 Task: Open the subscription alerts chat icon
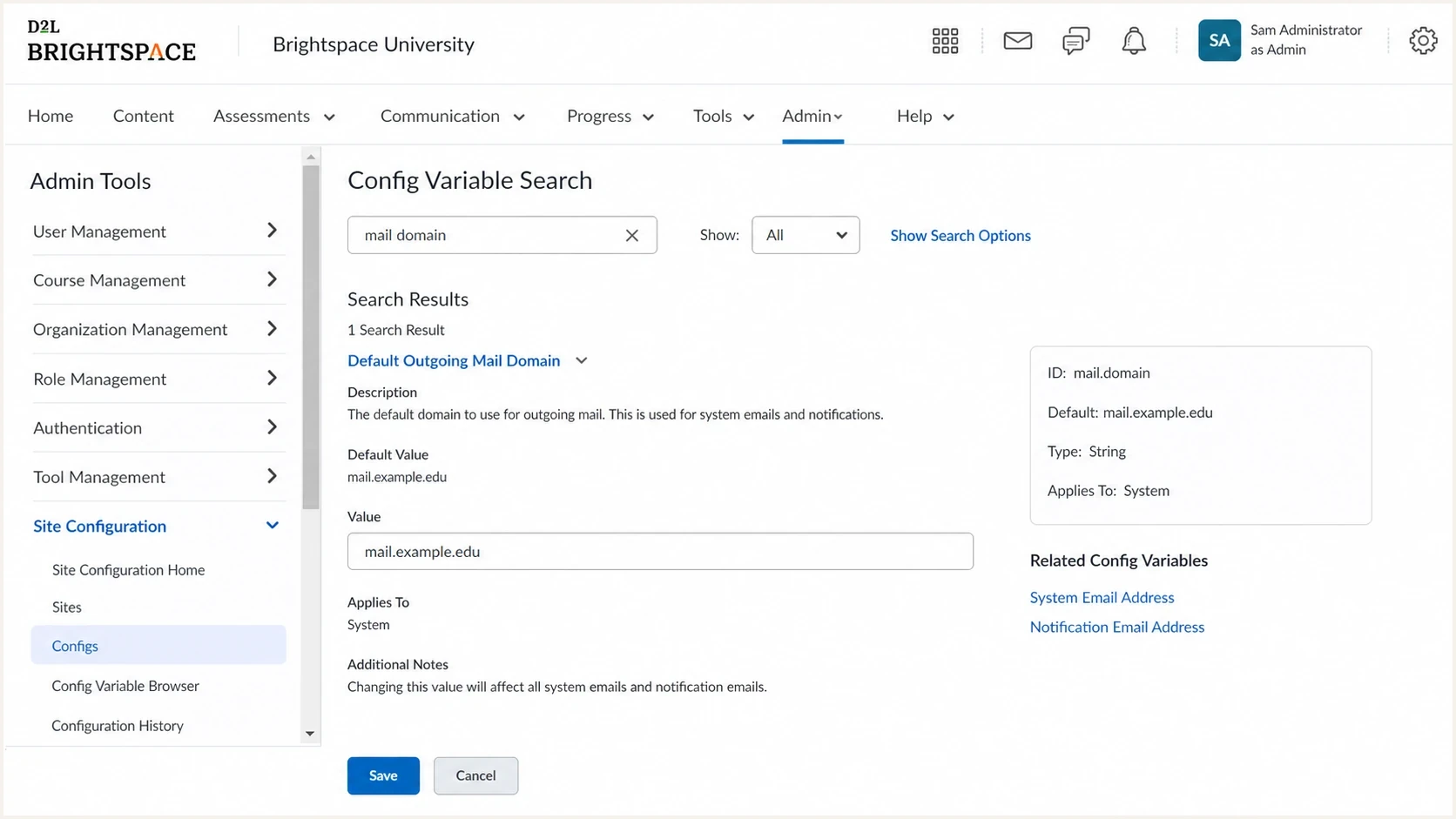pyautogui.click(x=1075, y=41)
